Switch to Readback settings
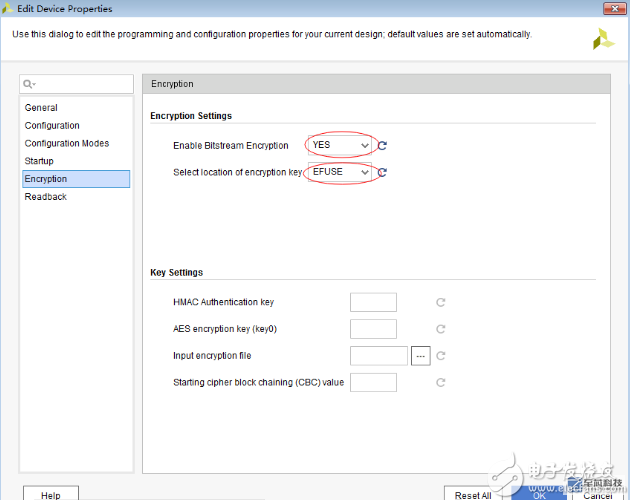 pyautogui.click(x=45, y=197)
